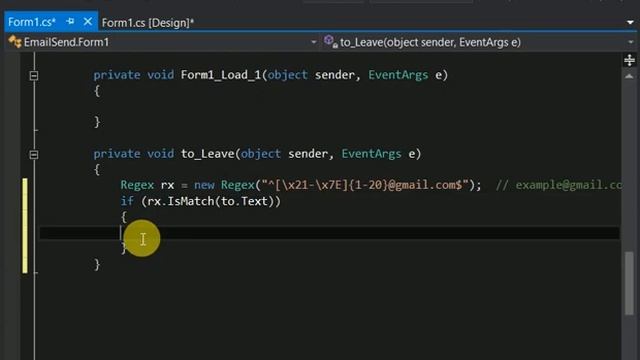The height and width of the screenshot is (360, 640).
Task: Click the vertical scrollbar thumb
Action: pos(629,283)
